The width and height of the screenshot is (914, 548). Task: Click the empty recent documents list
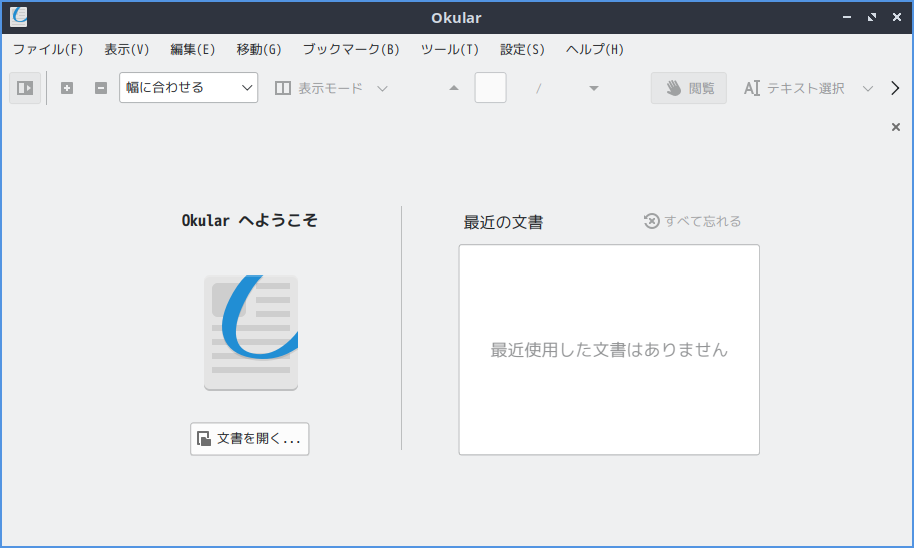pos(609,350)
